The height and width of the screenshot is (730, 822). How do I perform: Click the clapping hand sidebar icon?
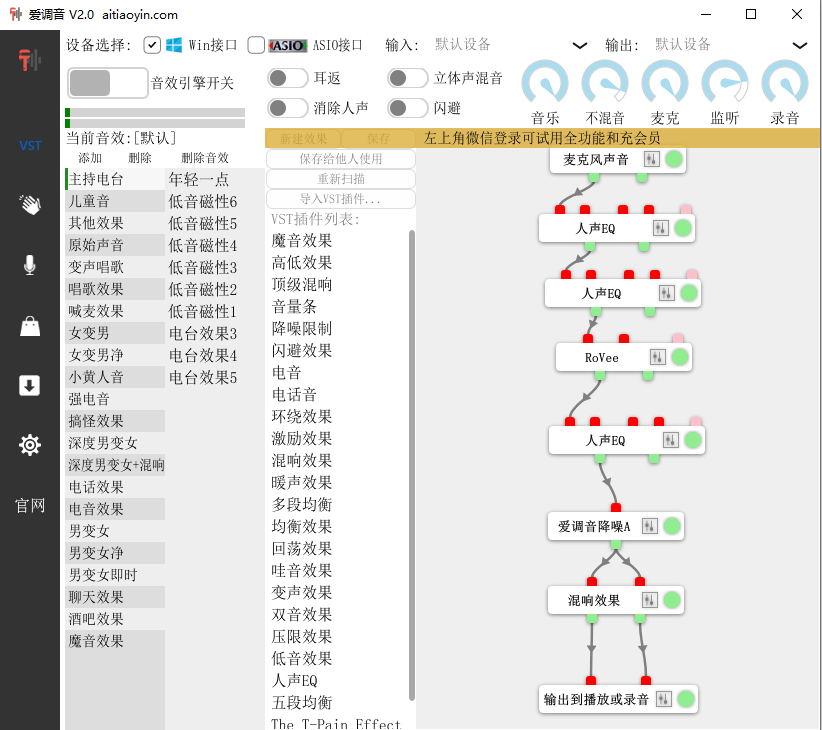click(x=30, y=204)
